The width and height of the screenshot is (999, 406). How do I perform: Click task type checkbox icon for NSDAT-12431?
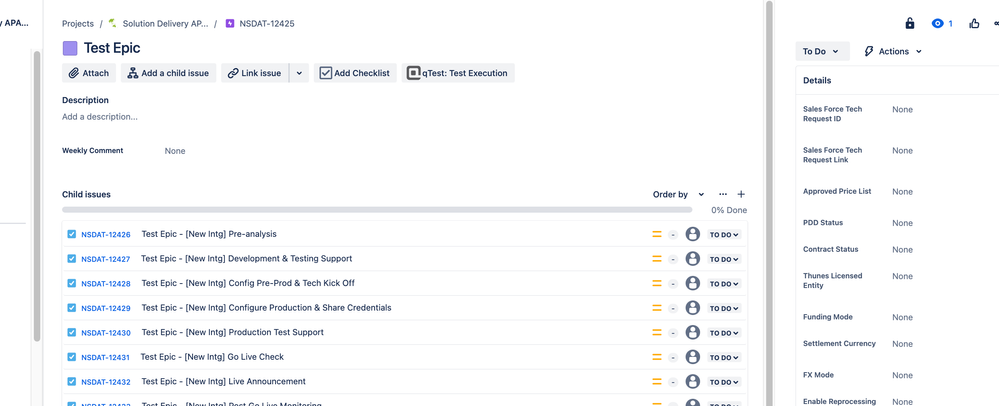tap(71, 357)
